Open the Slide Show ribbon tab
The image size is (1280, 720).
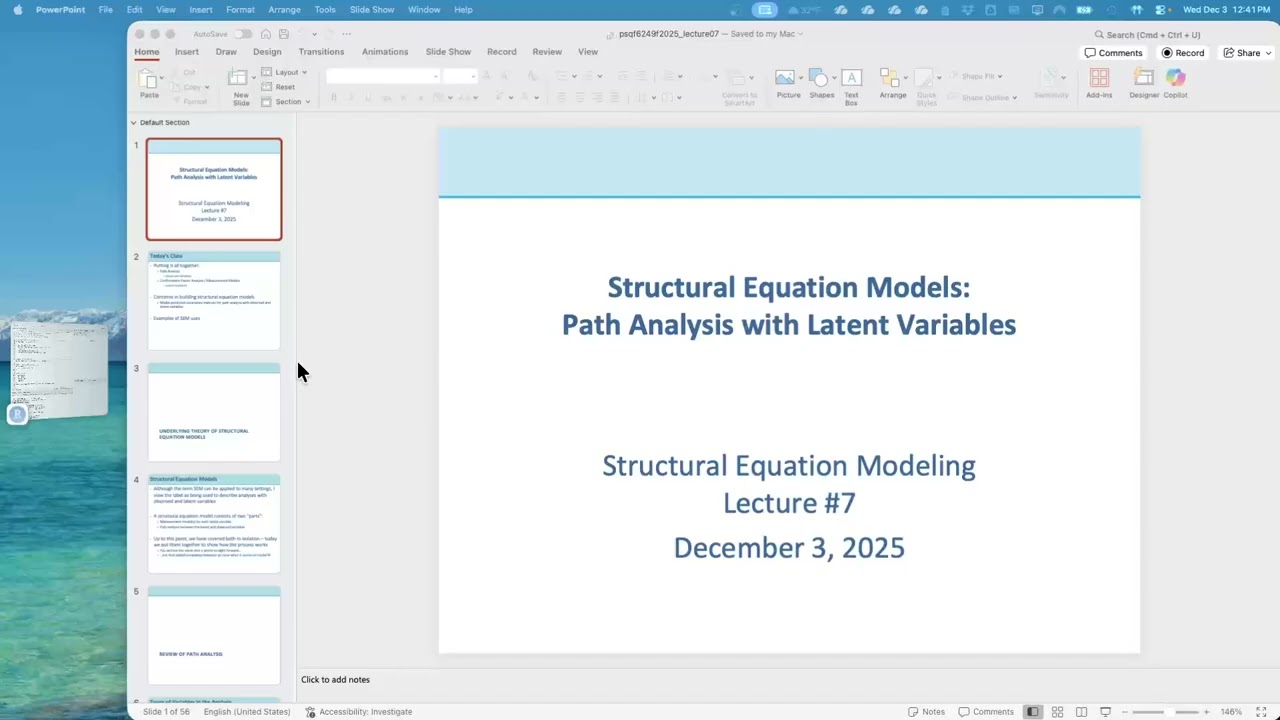448,52
